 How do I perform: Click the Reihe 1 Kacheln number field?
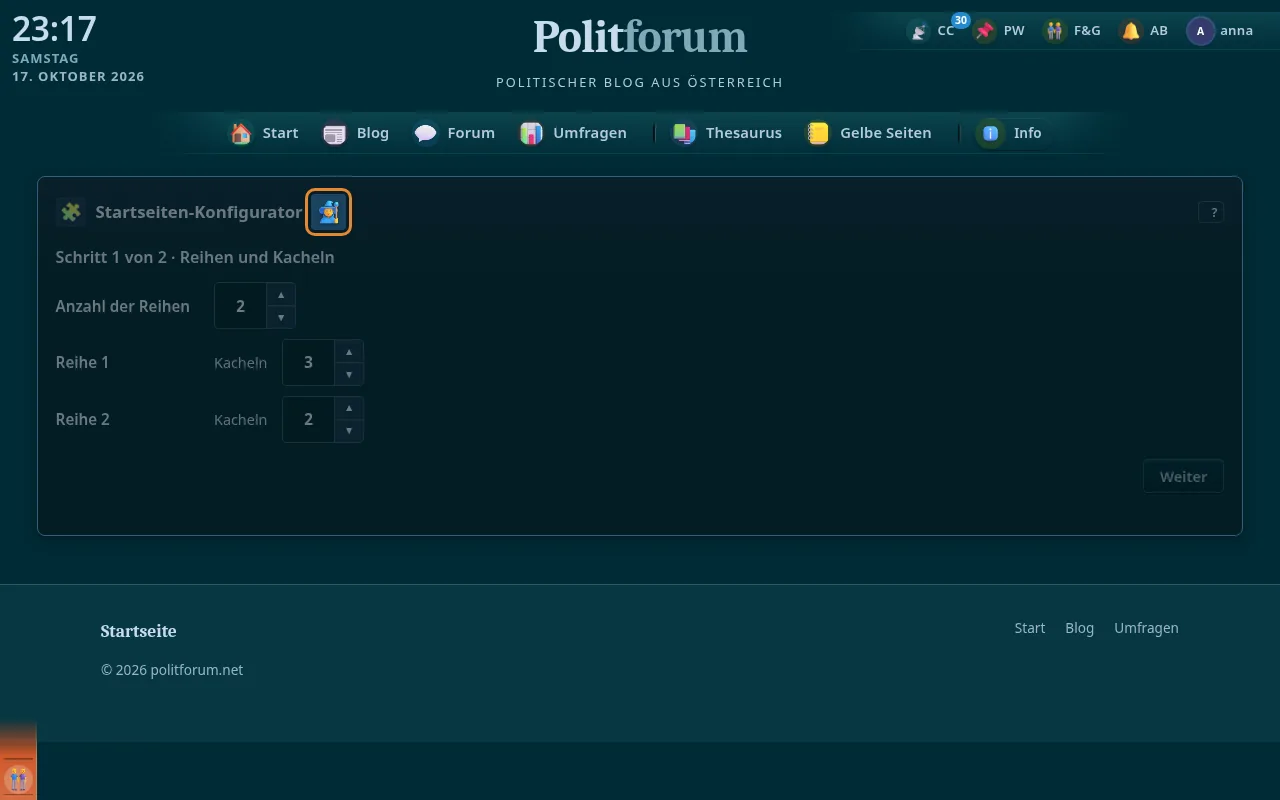(309, 363)
